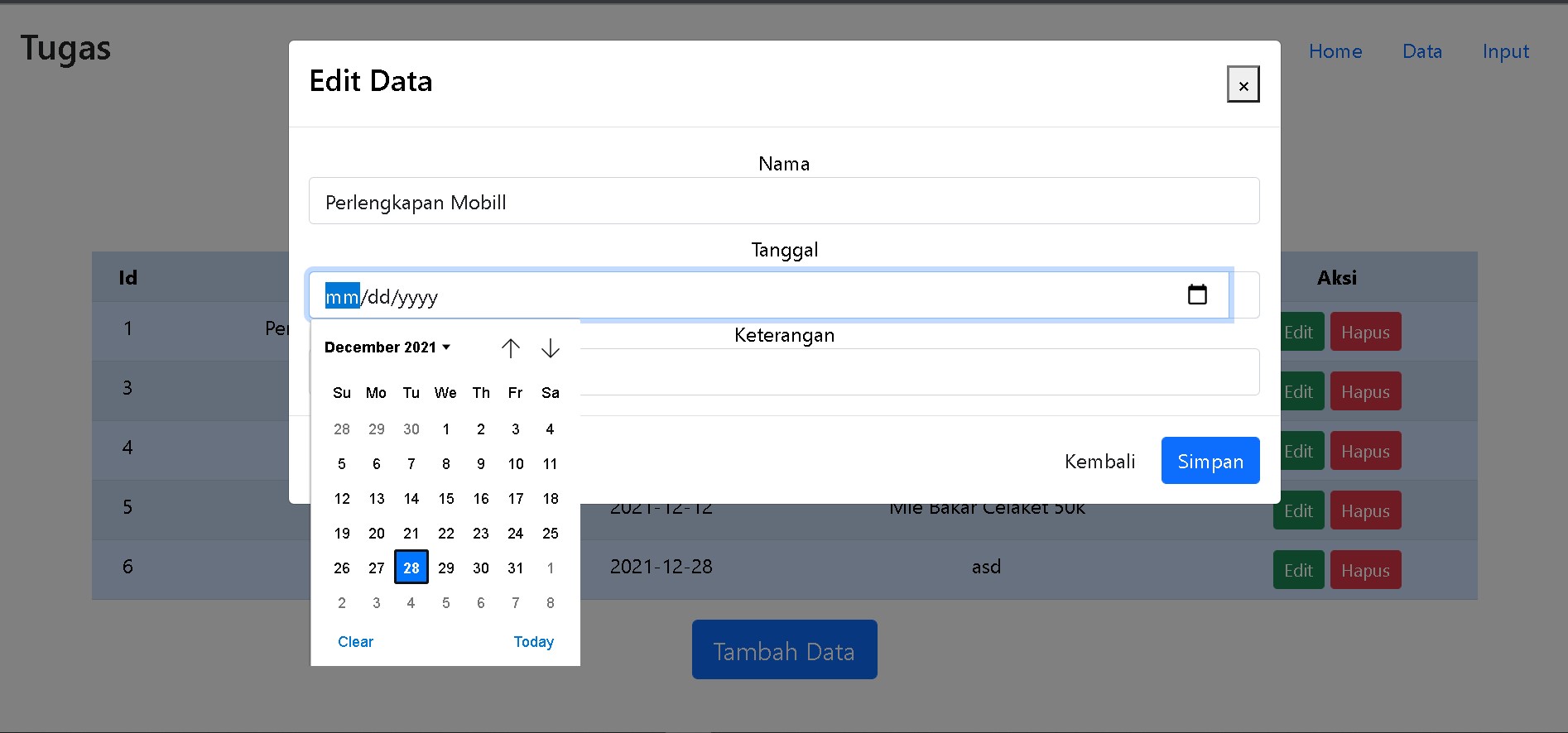The image size is (1568, 733).
Task: Click the Tugas brand title
Action: tap(65, 49)
